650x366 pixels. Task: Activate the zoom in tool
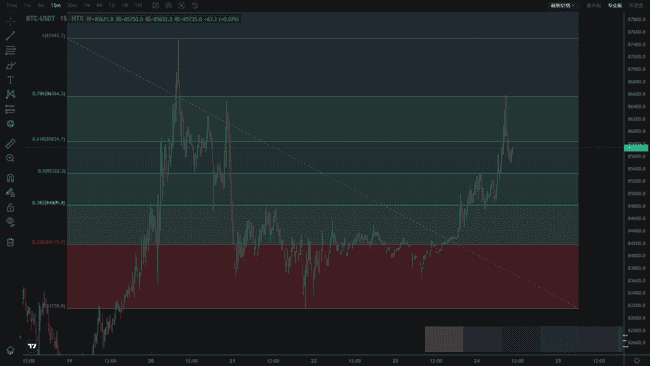(x=10, y=158)
